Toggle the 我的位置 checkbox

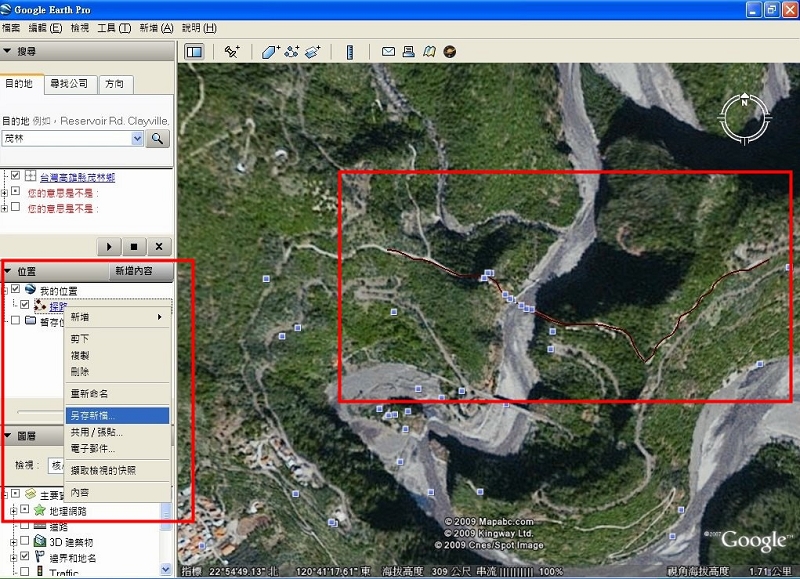pos(16,290)
